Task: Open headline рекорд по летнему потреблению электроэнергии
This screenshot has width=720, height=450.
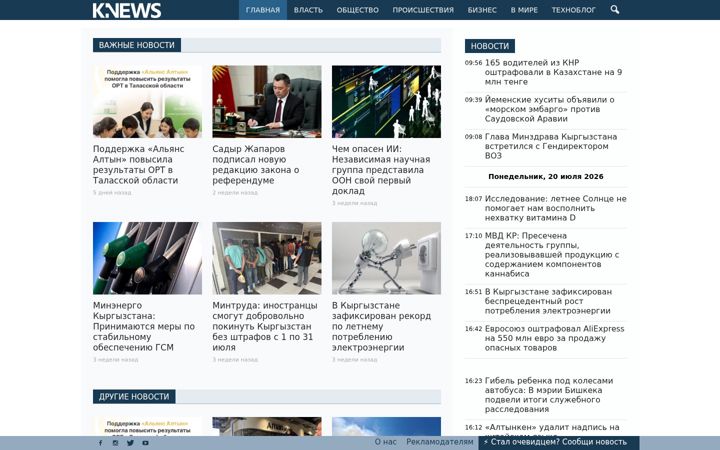Action: pos(381,326)
